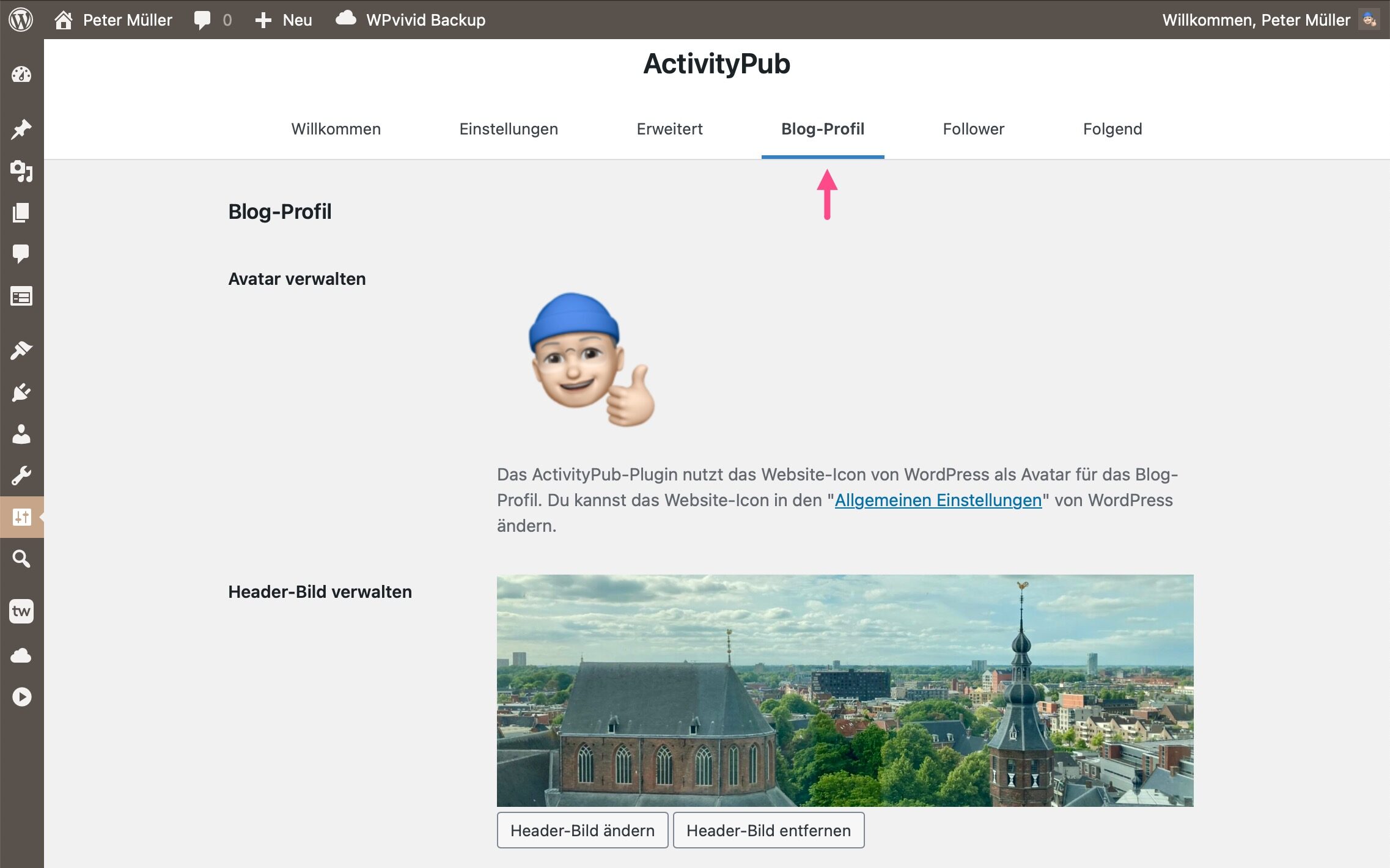Click the Neu plus icon
Image resolution: width=1390 pixels, height=868 pixels.
(263, 20)
